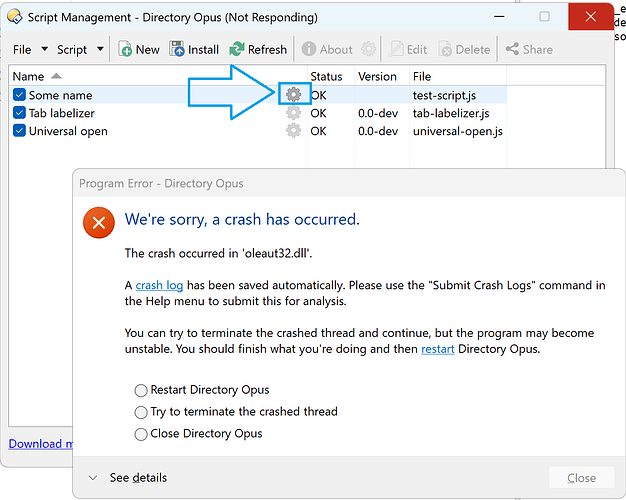This screenshot has height=500, width=626.
Task: Click the Version column header
Action: (x=382, y=76)
